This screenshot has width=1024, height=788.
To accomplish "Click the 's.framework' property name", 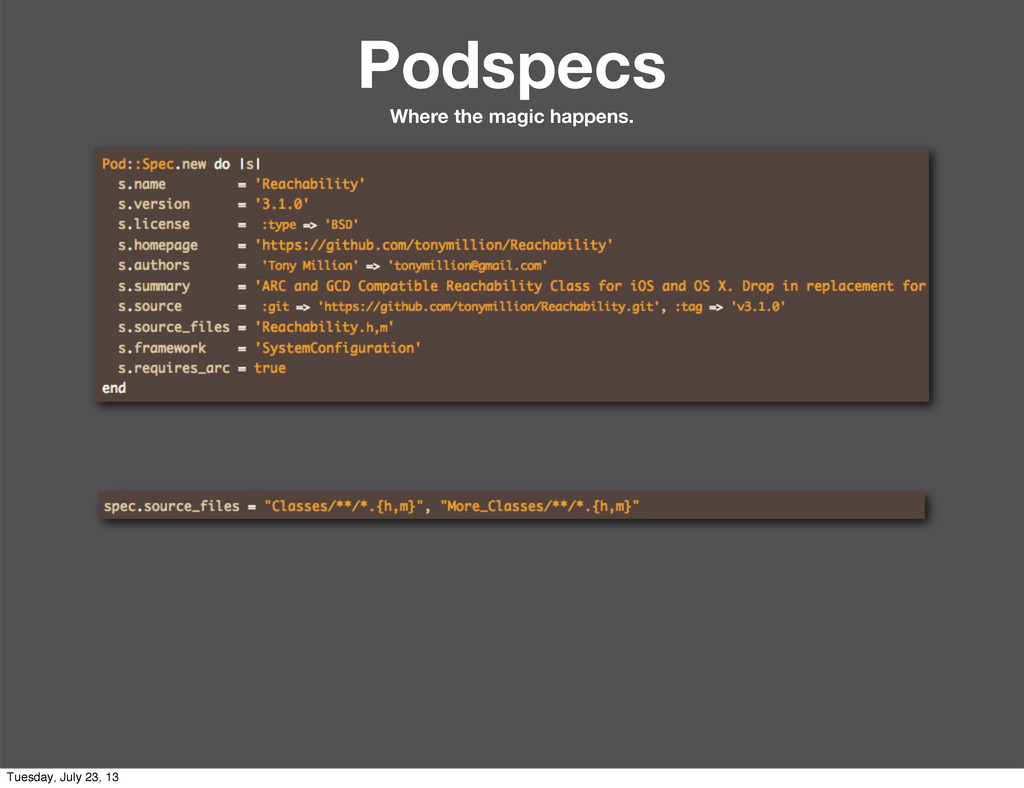I will point(161,348).
